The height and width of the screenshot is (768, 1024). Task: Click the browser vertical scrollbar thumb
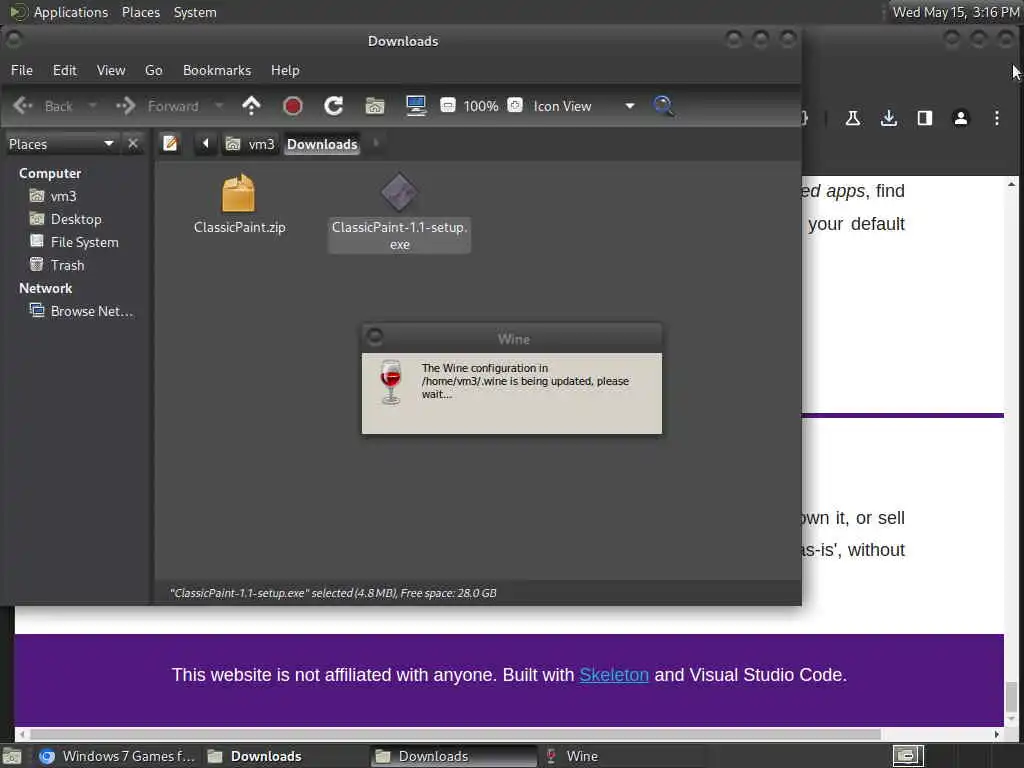1011,697
